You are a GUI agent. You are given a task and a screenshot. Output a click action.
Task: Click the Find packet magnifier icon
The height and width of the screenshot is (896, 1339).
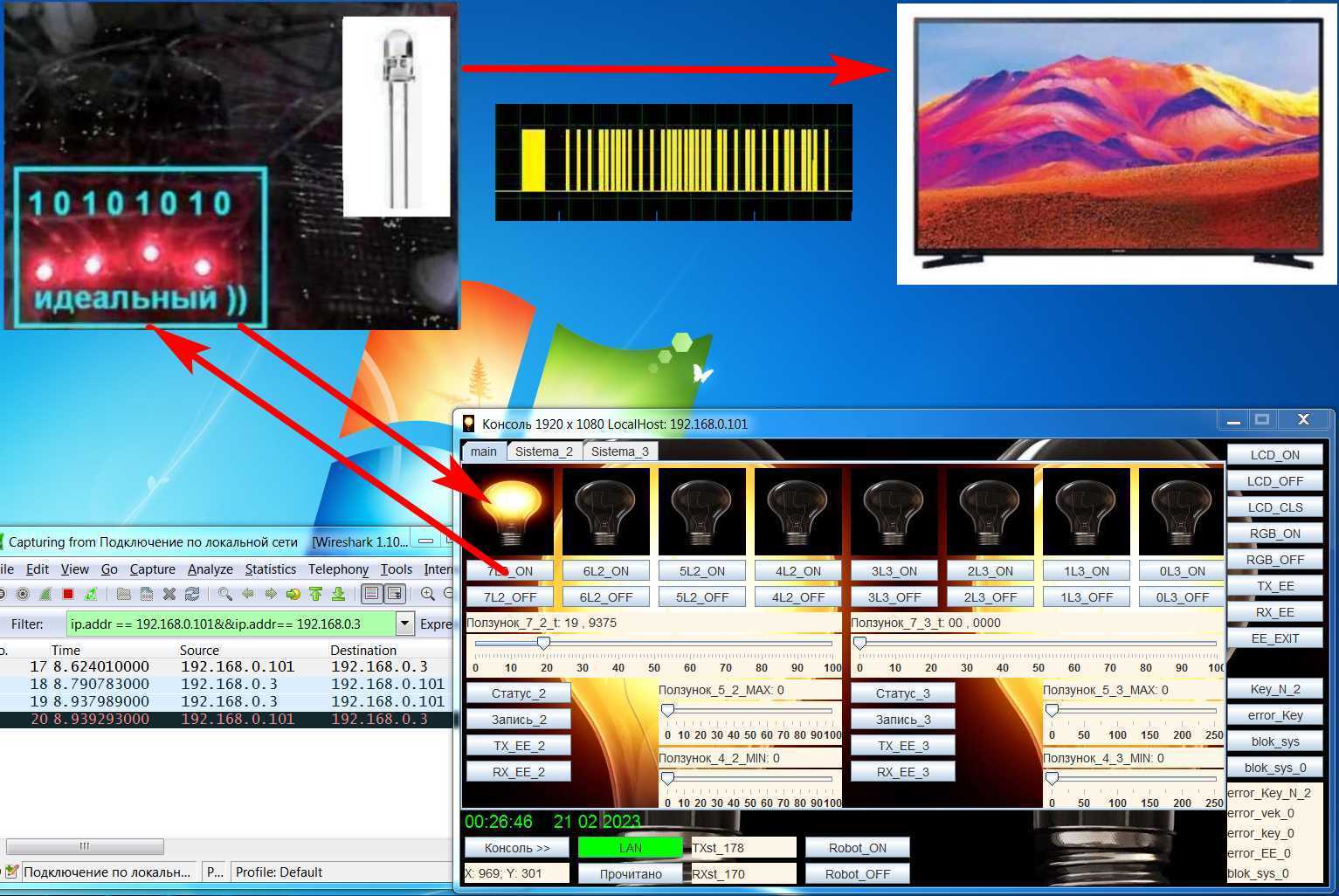click(x=224, y=594)
